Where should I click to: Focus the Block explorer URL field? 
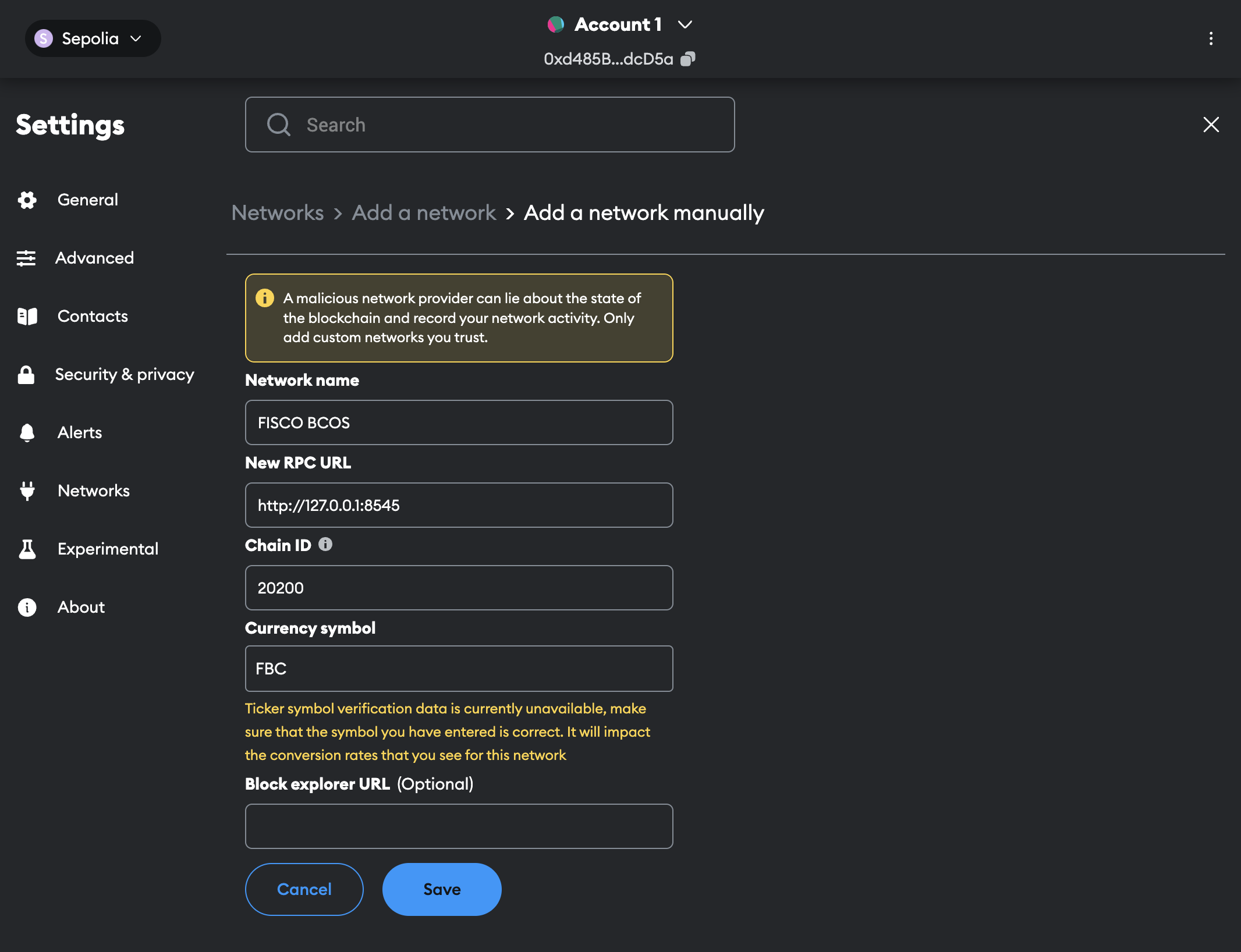click(x=459, y=826)
